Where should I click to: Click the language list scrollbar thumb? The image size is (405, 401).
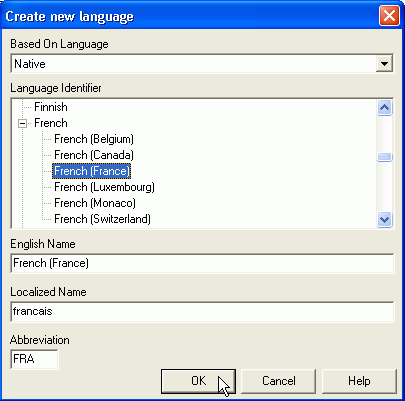pyautogui.click(x=384, y=157)
